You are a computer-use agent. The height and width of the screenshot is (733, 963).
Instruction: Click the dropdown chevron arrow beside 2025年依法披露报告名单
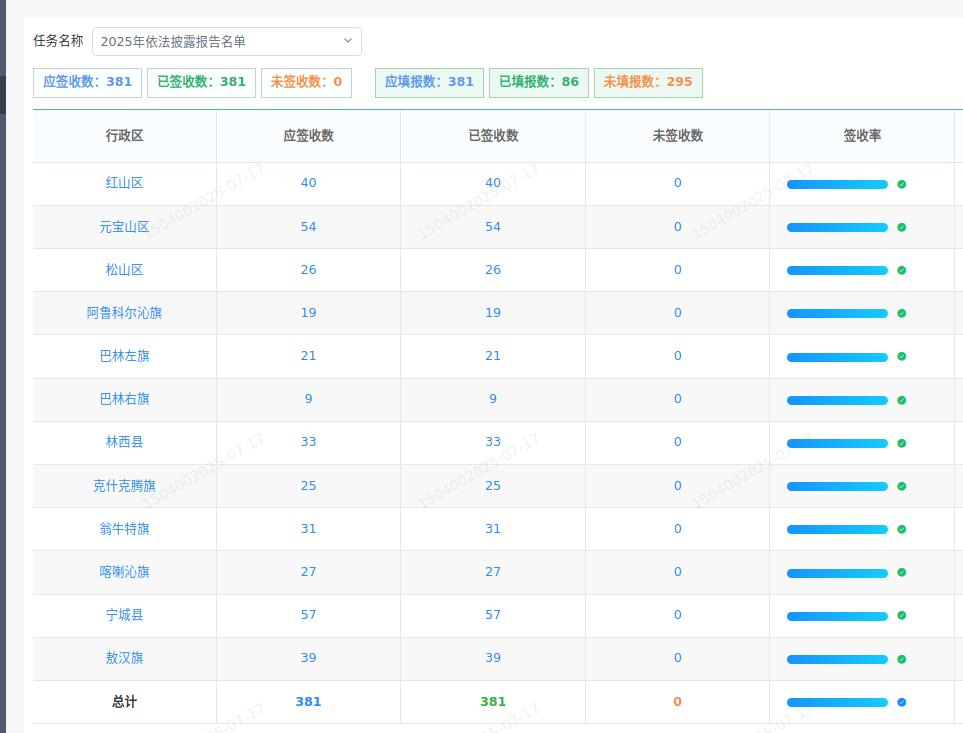pyautogui.click(x=348, y=41)
